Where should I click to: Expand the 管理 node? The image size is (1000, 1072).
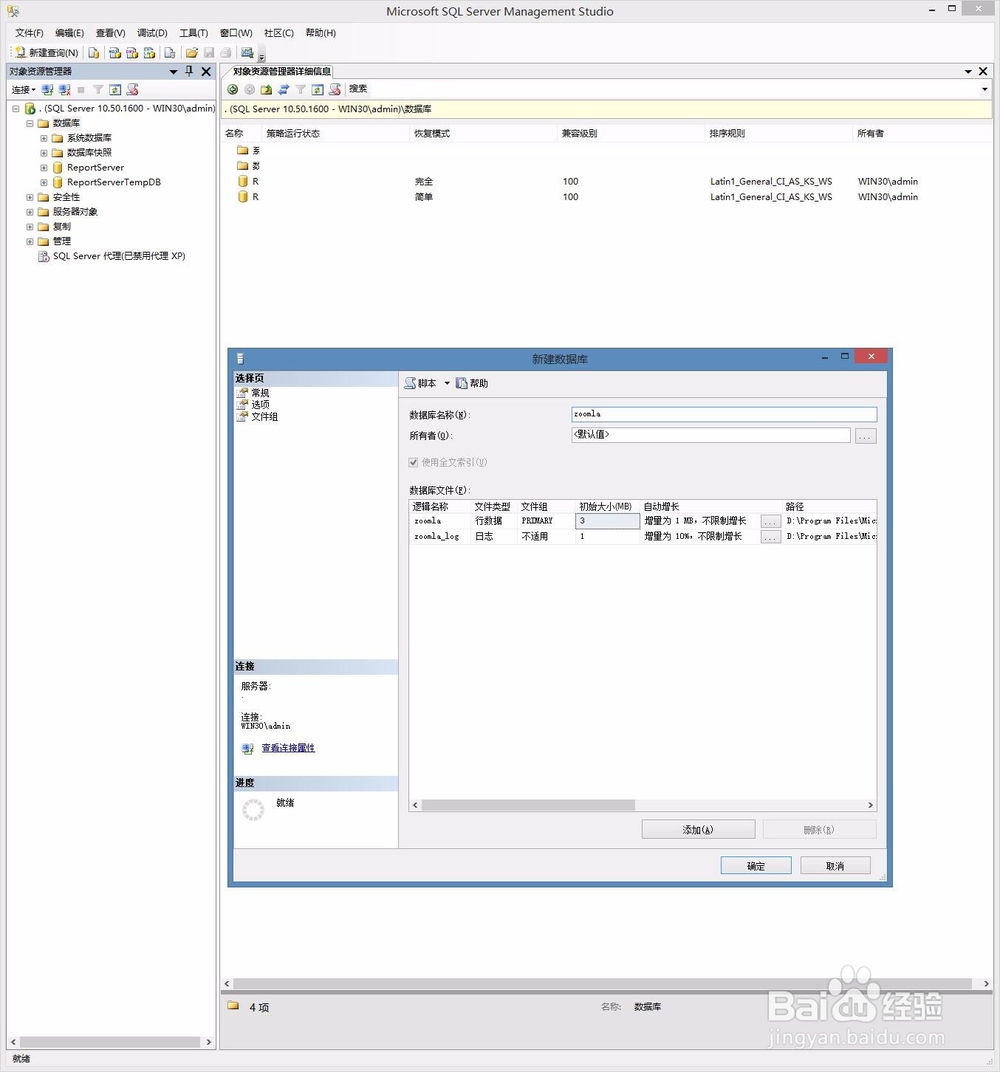pos(29,241)
